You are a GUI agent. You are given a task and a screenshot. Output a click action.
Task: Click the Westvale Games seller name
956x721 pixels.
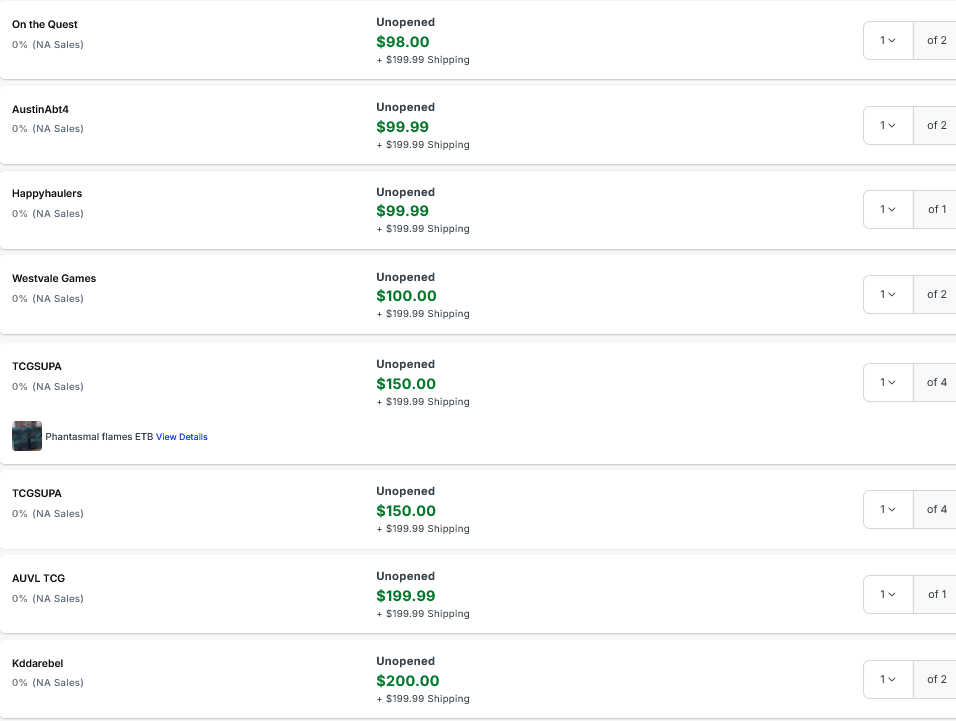click(x=54, y=278)
